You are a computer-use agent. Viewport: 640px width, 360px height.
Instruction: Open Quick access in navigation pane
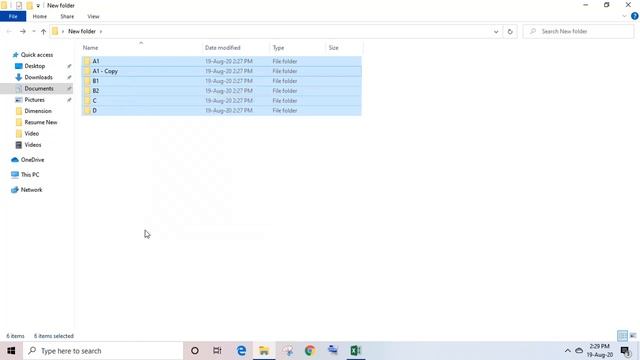point(37,55)
